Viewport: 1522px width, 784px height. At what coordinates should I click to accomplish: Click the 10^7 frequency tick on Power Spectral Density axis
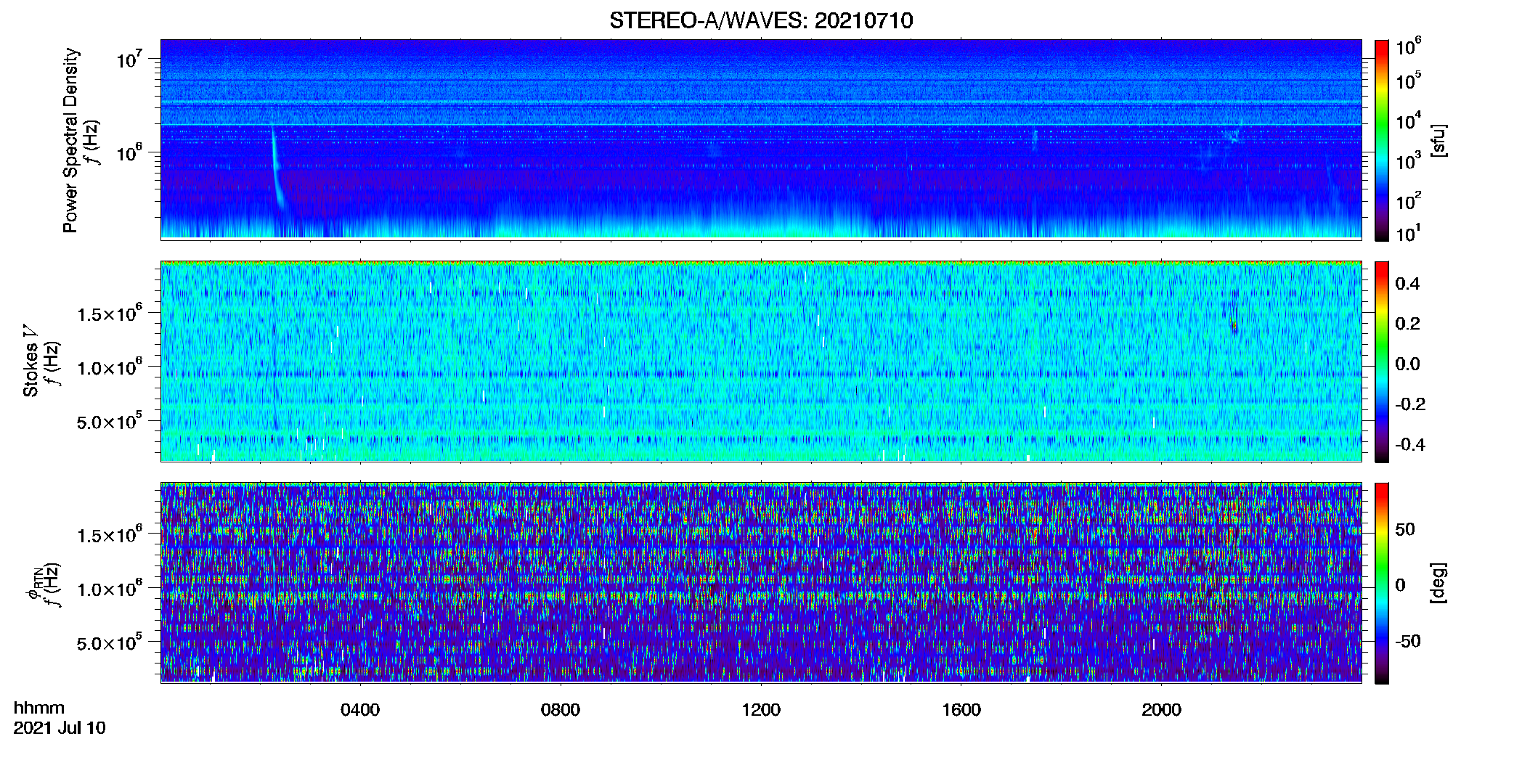click(x=129, y=58)
